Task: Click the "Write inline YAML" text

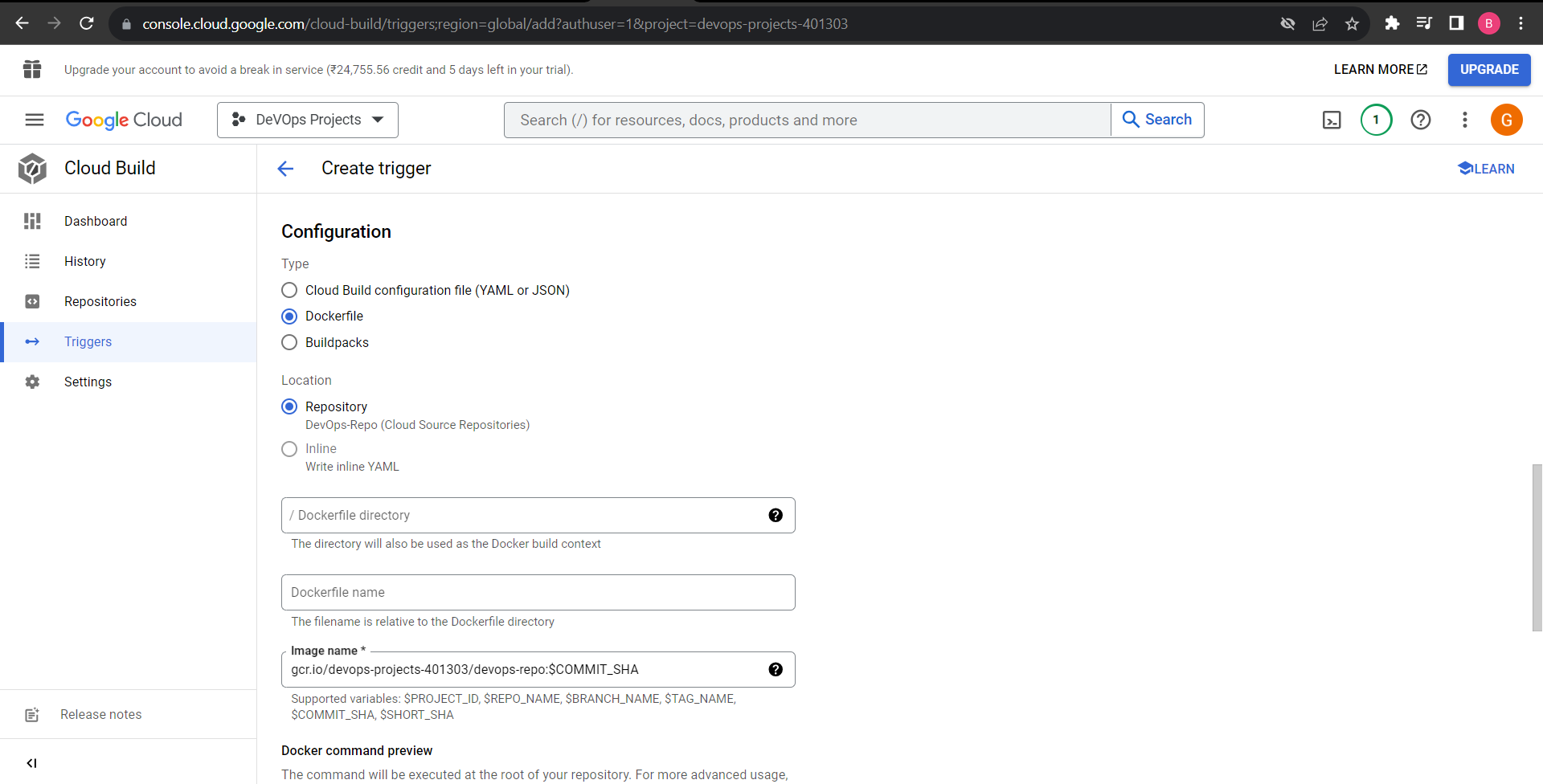Action: [352, 467]
